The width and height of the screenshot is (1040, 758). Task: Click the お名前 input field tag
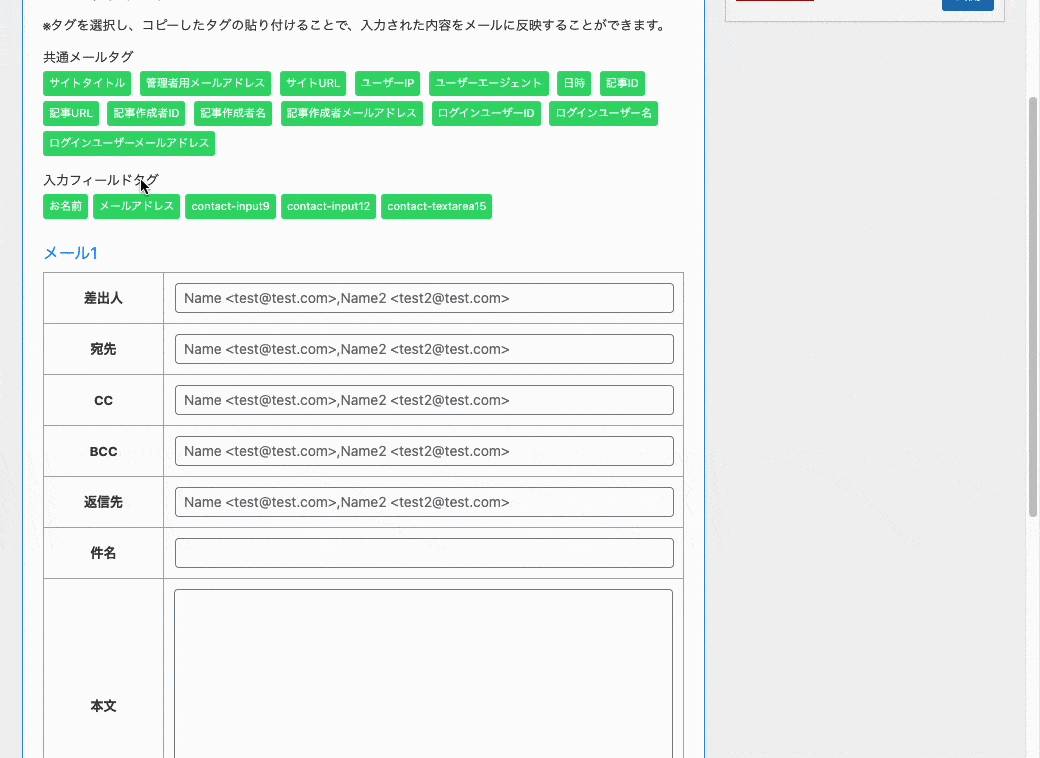click(65, 207)
